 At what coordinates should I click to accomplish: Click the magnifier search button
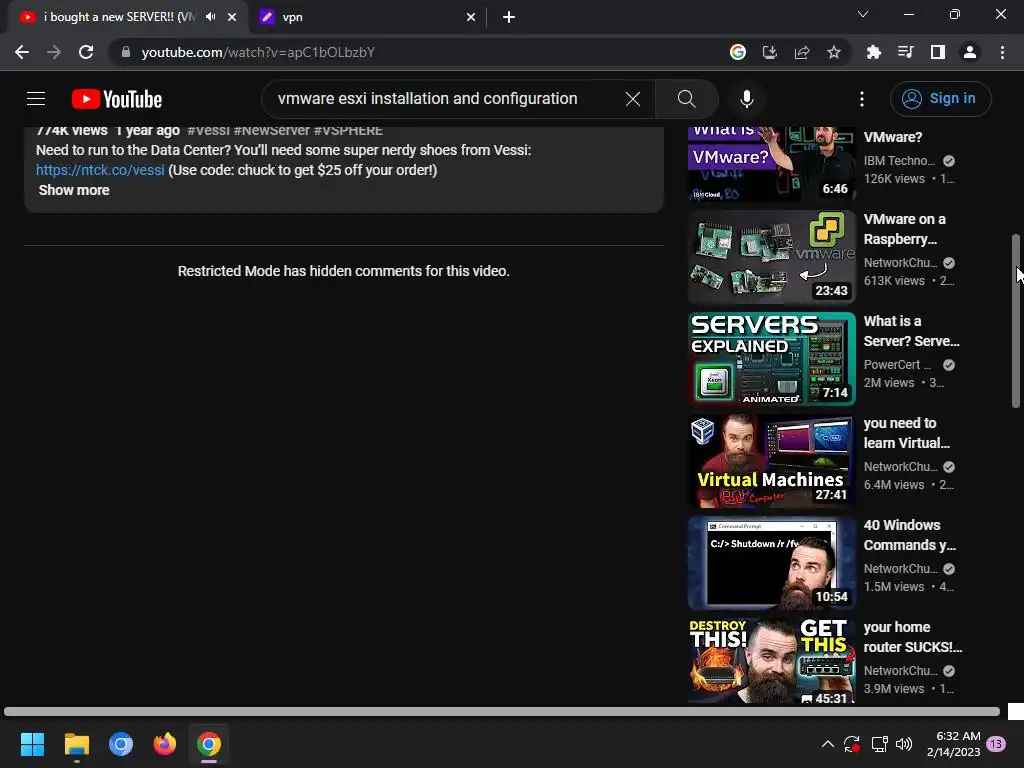(x=686, y=99)
